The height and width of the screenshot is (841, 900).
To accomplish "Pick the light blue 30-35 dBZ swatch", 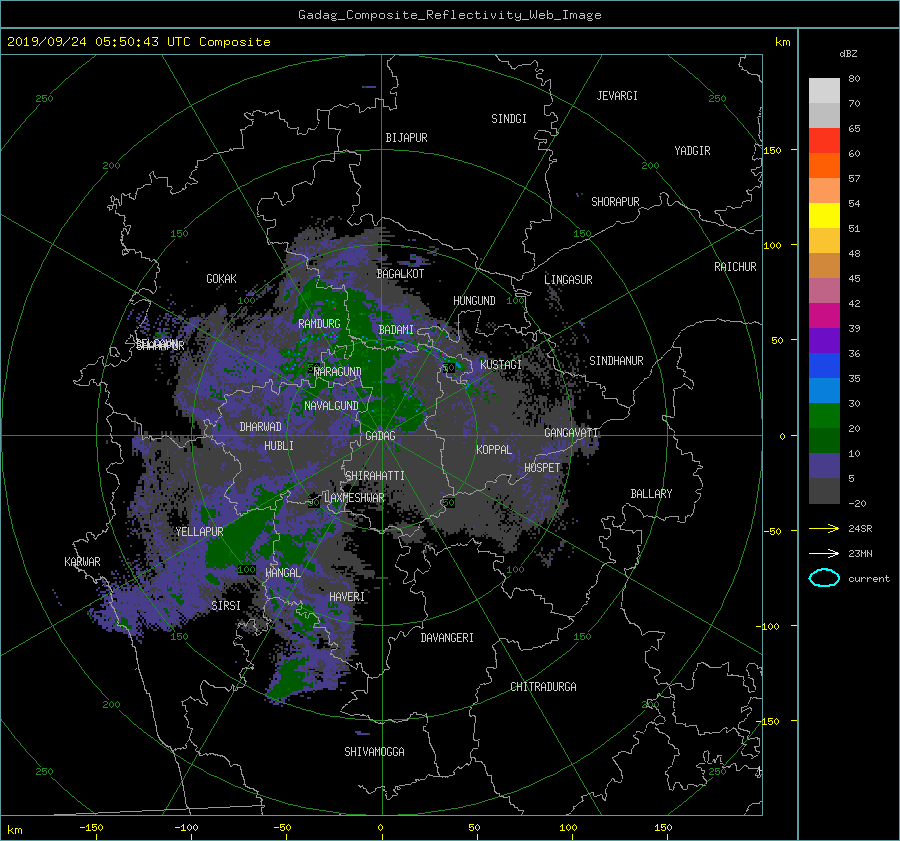I will pos(824,390).
